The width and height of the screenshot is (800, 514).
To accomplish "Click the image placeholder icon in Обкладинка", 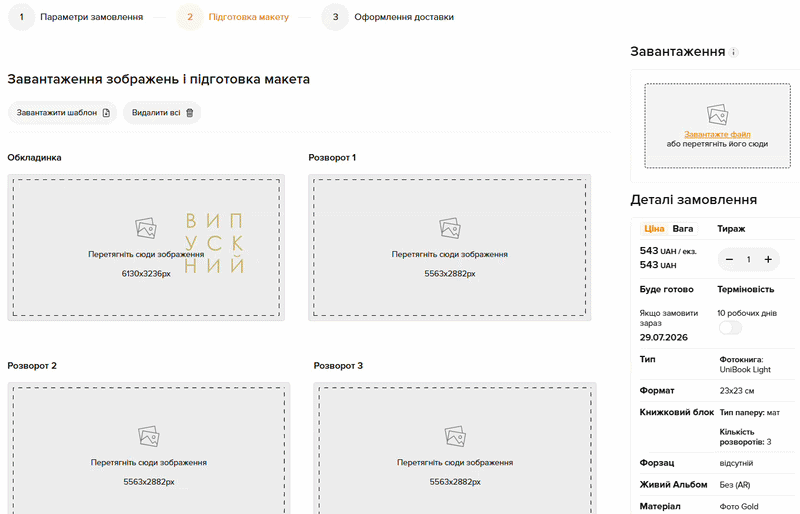I will point(146,228).
